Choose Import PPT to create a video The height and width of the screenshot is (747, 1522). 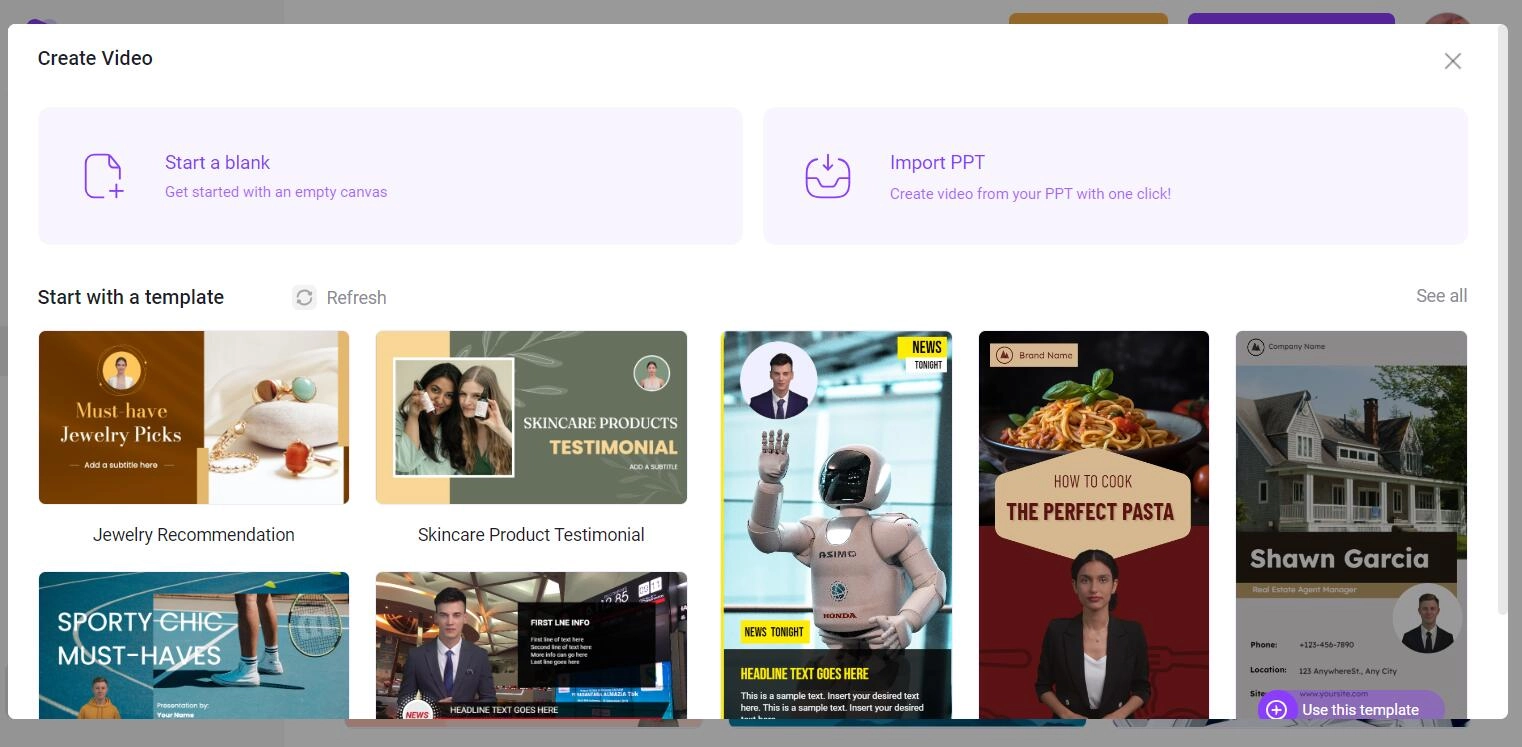click(x=1115, y=176)
